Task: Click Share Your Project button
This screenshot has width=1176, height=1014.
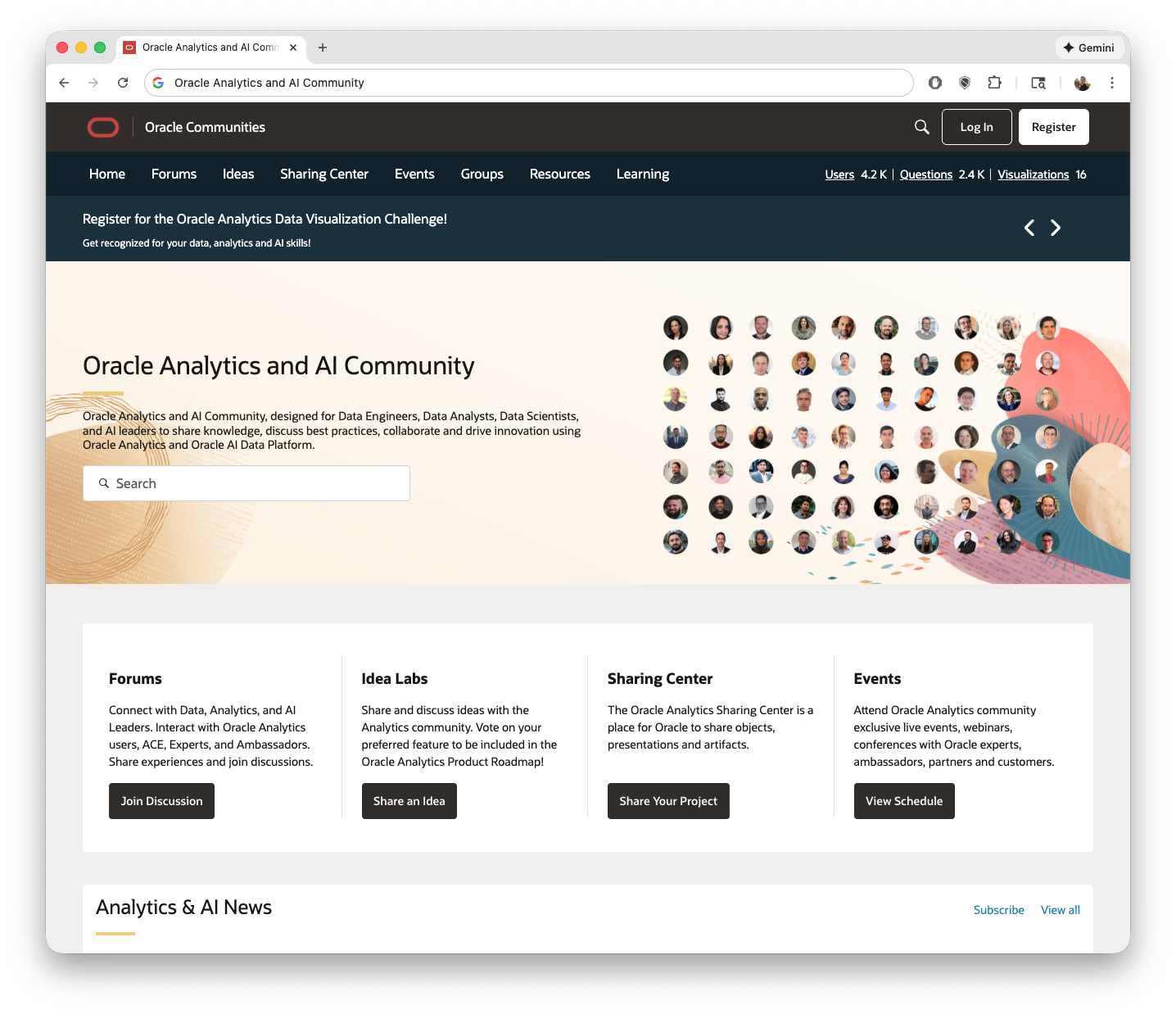Action: [x=668, y=801]
